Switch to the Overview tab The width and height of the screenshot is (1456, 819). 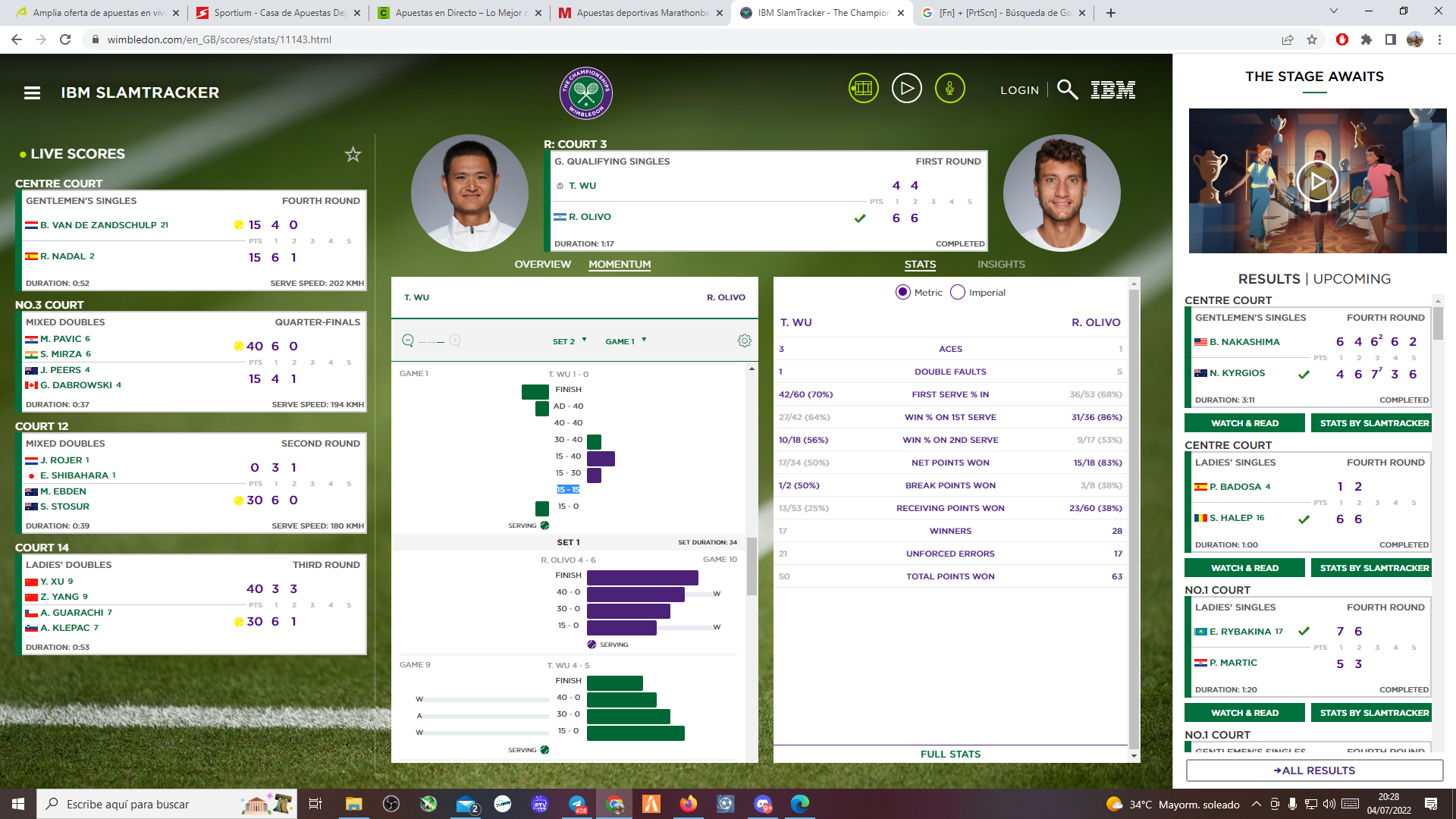[x=542, y=265]
